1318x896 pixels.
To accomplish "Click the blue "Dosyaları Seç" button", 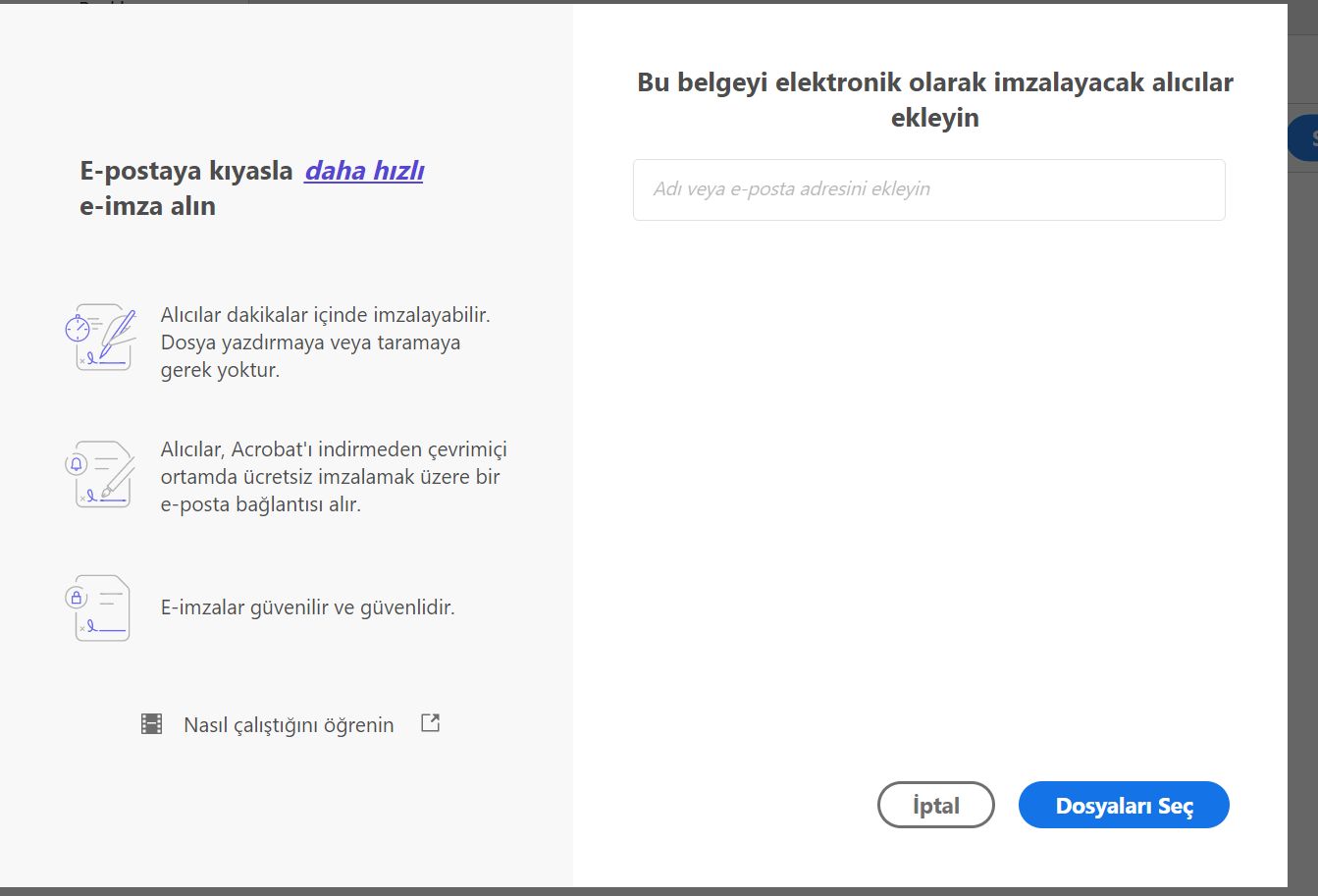I will [1124, 805].
